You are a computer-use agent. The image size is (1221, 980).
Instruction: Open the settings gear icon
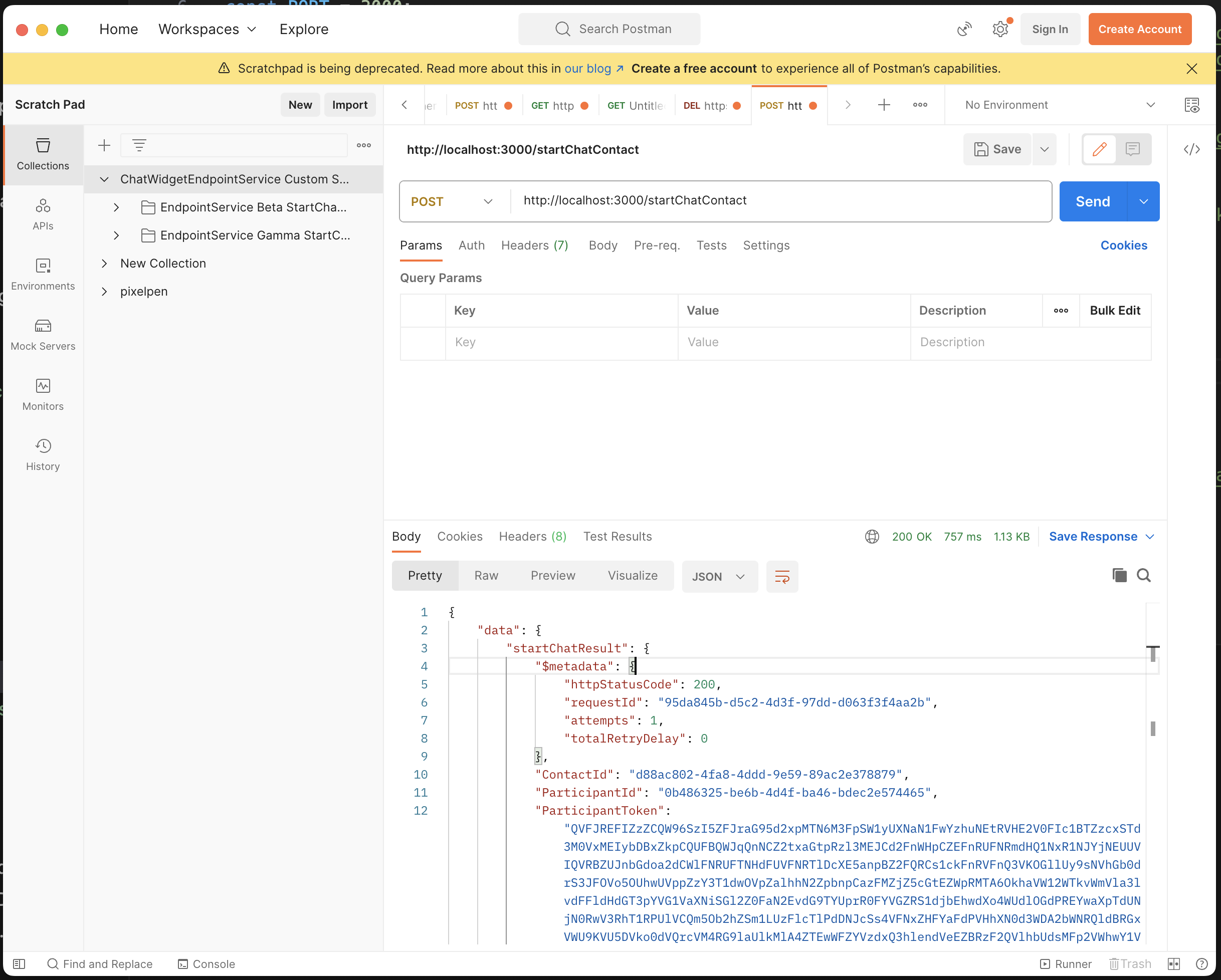(x=1000, y=29)
